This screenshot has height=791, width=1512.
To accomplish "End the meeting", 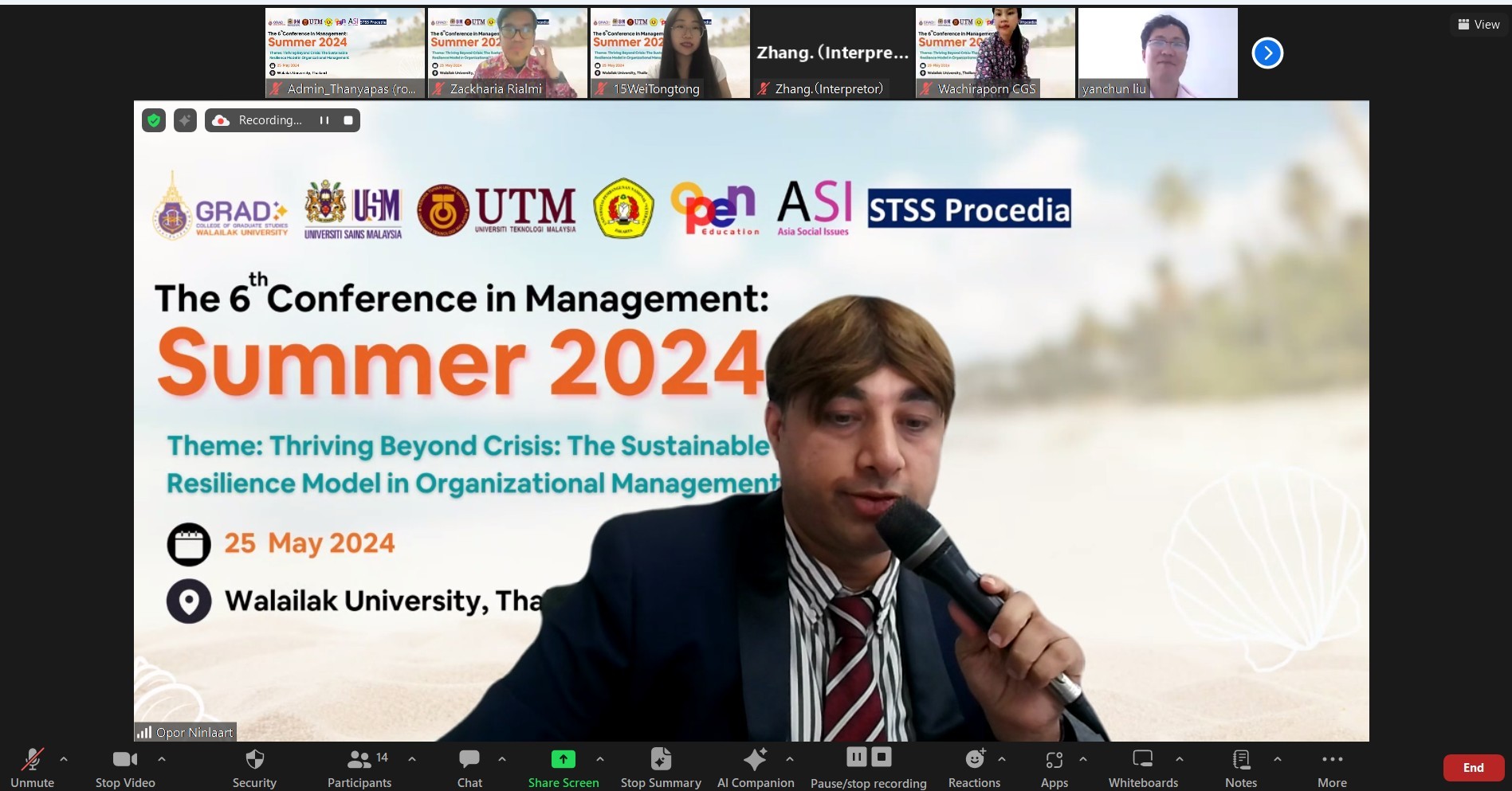I will click(1473, 768).
